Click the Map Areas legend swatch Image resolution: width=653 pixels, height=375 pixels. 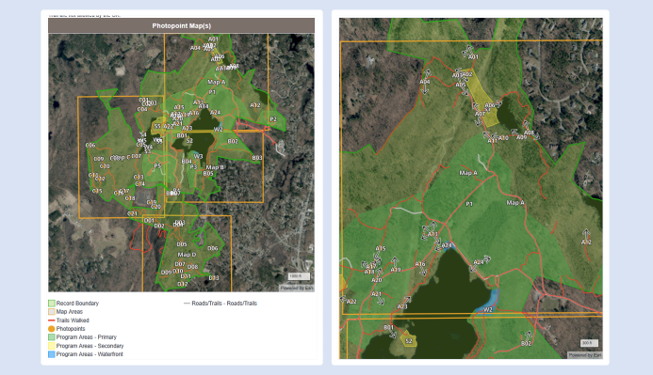(x=51, y=312)
